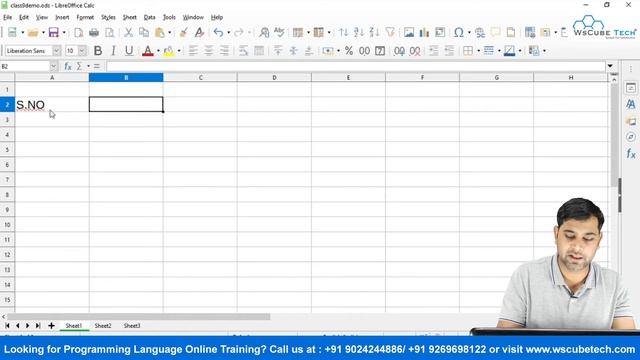Toggle Underline formatting
Viewport: 640px width, 360px height.
point(129,51)
